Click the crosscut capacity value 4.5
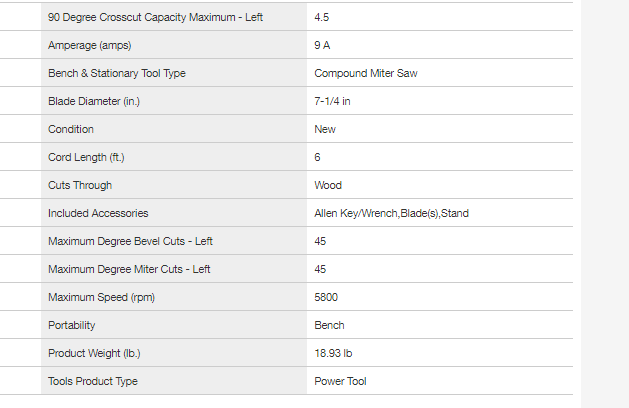Image resolution: width=629 pixels, height=408 pixels. click(322, 18)
